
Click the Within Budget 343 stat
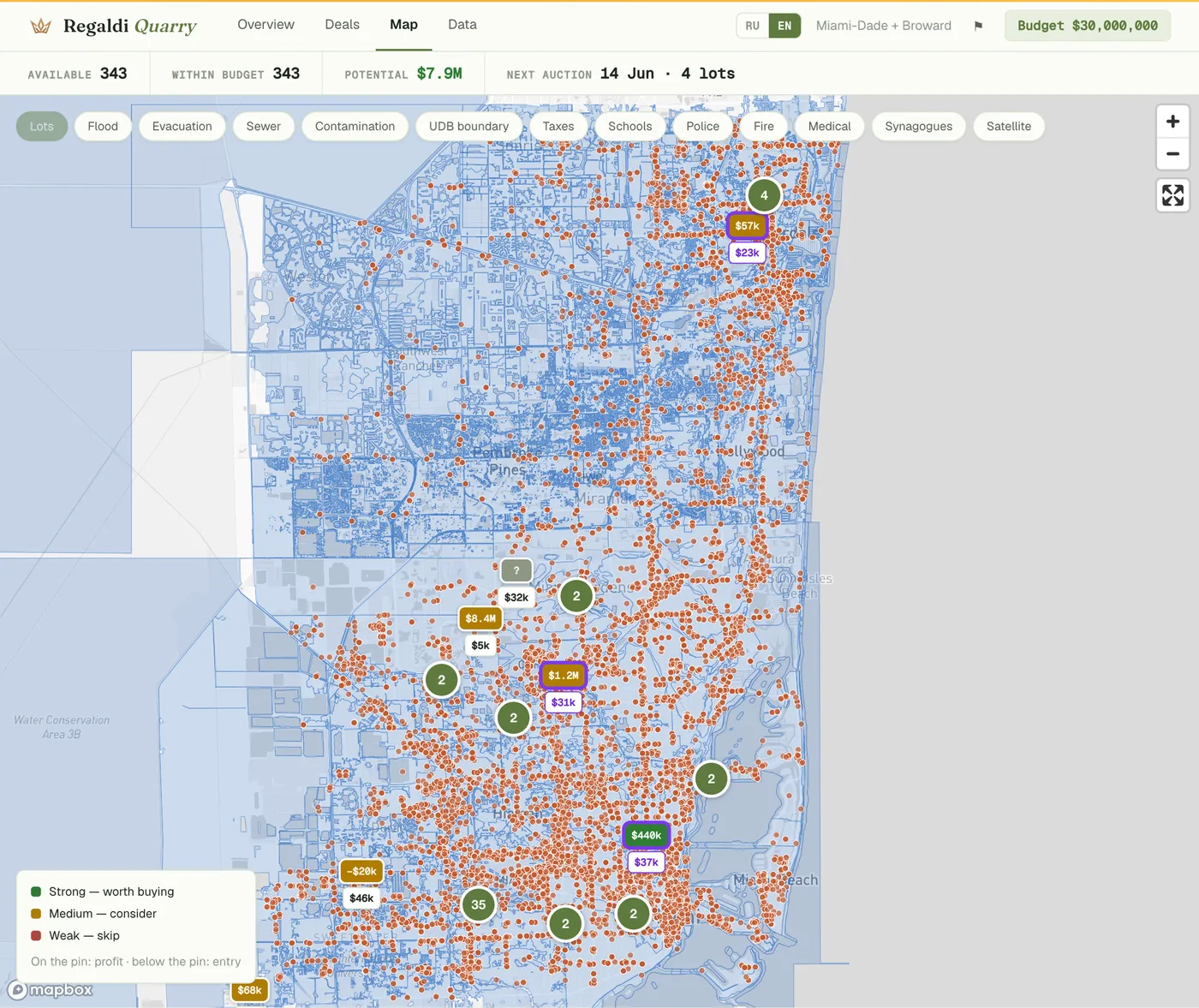[x=236, y=74]
